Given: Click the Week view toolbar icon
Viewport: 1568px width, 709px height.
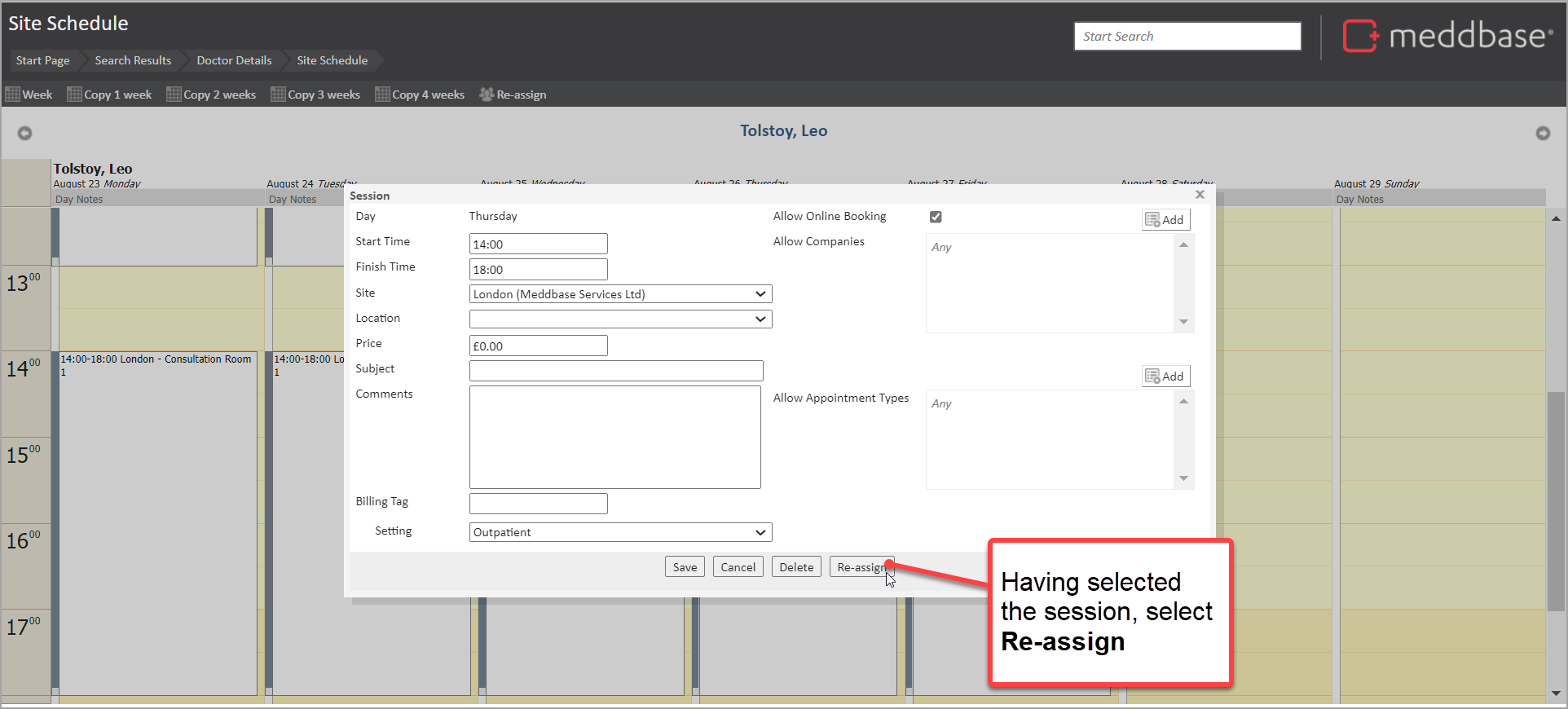Looking at the screenshot, I should [13, 95].
